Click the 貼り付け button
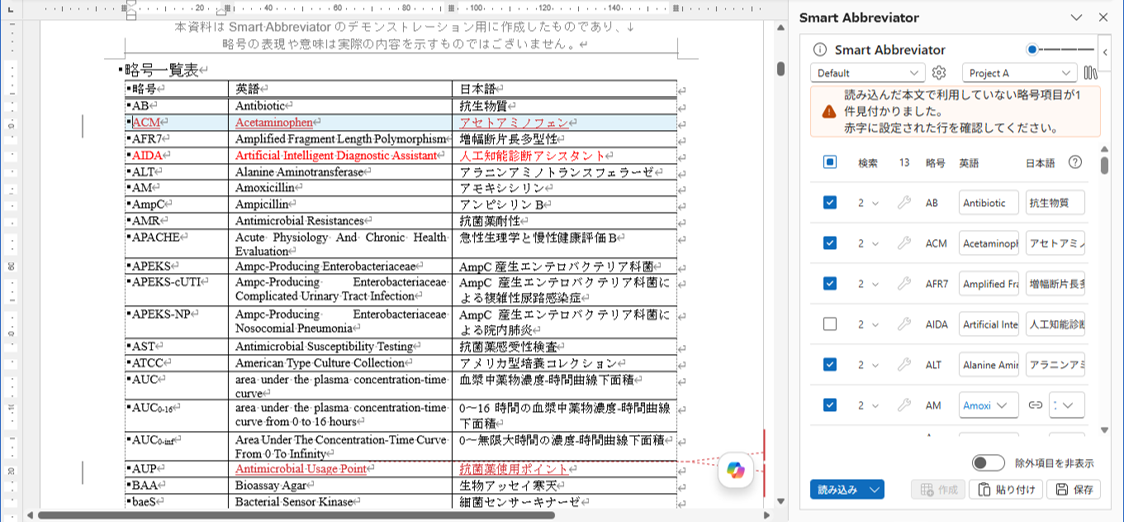This screenshot has height=522, width=1124. click(x=1006, y=490)
